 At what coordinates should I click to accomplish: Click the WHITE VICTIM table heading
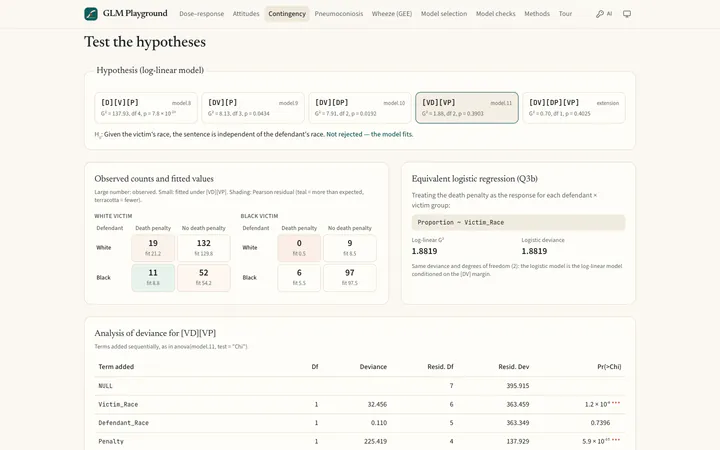point(113,216)
